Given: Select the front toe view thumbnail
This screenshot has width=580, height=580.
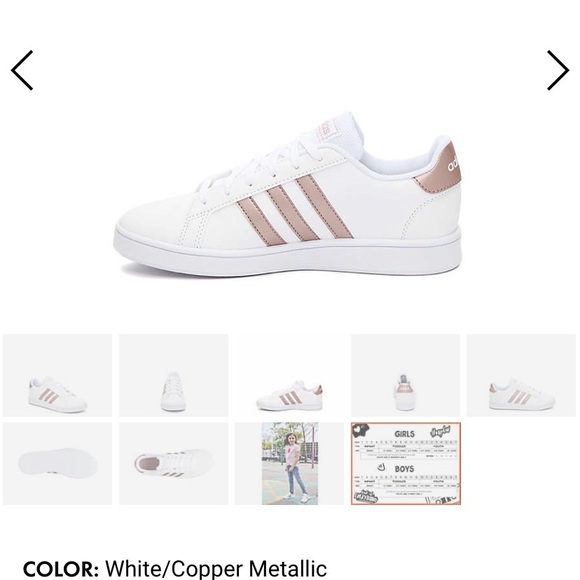Looking at the screenshot, I should pyautogui.click(x=173, y=375).
